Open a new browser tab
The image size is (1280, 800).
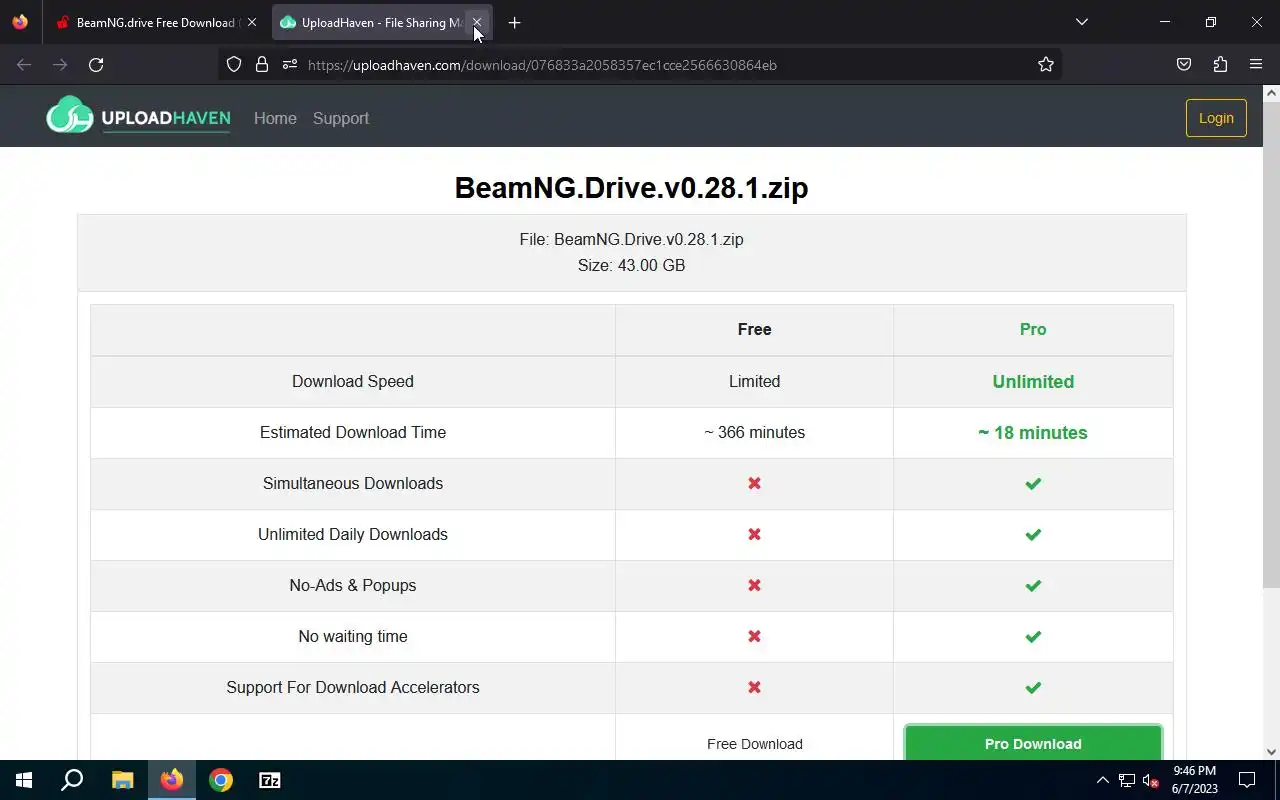coord(514,22)
